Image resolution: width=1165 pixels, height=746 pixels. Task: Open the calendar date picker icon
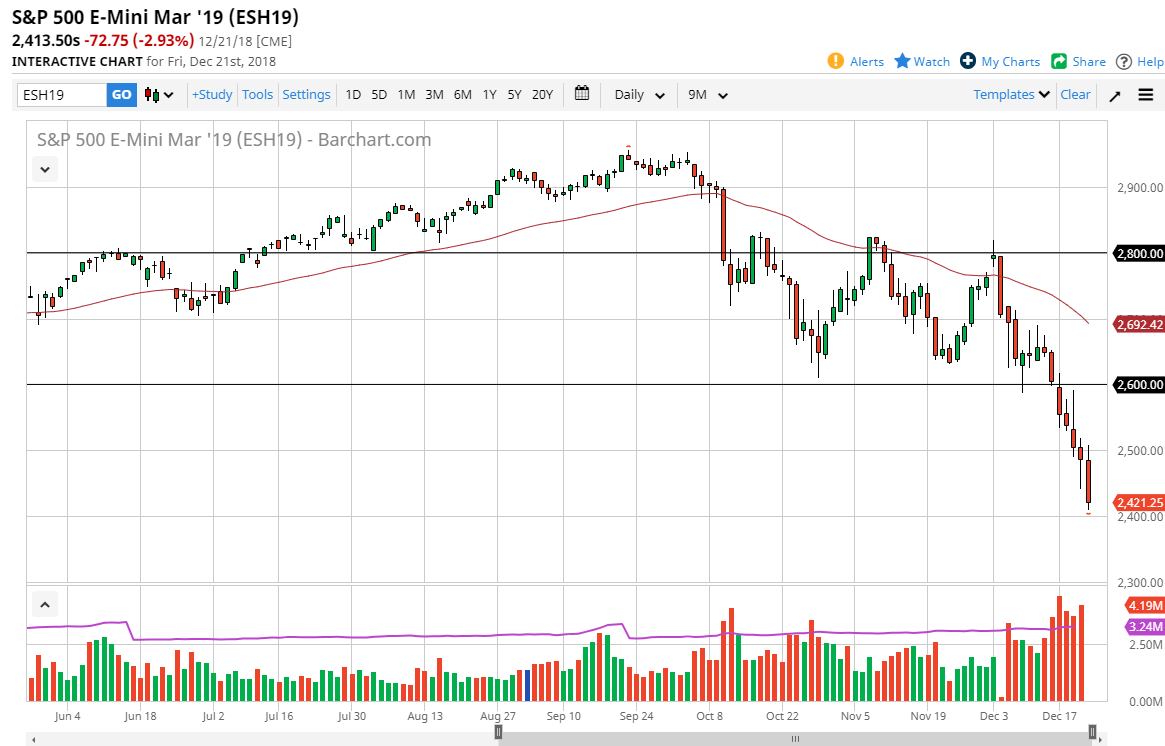(582, 94)
